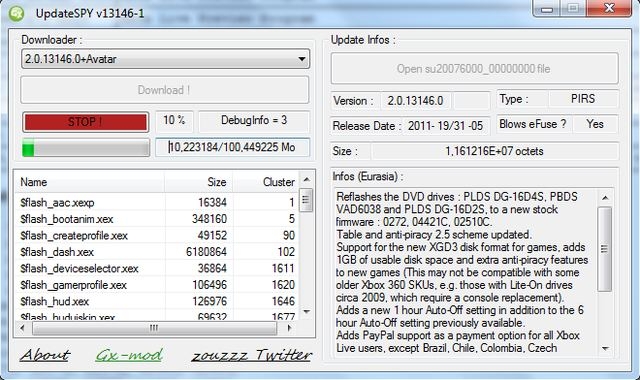This screenshot has height=380, width=640.
Task: Click the UpdateSPY app icon in title bar
Action: [x=16, y=13]
